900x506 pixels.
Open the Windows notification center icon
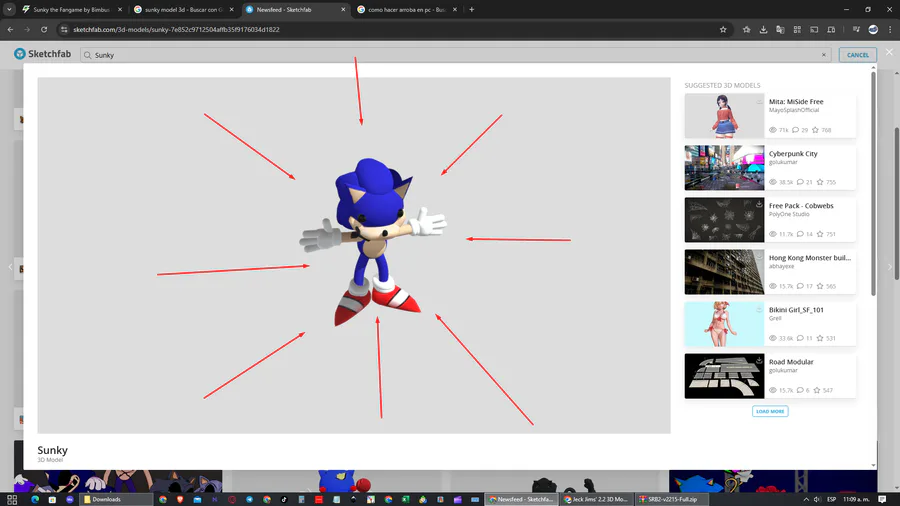882,500
